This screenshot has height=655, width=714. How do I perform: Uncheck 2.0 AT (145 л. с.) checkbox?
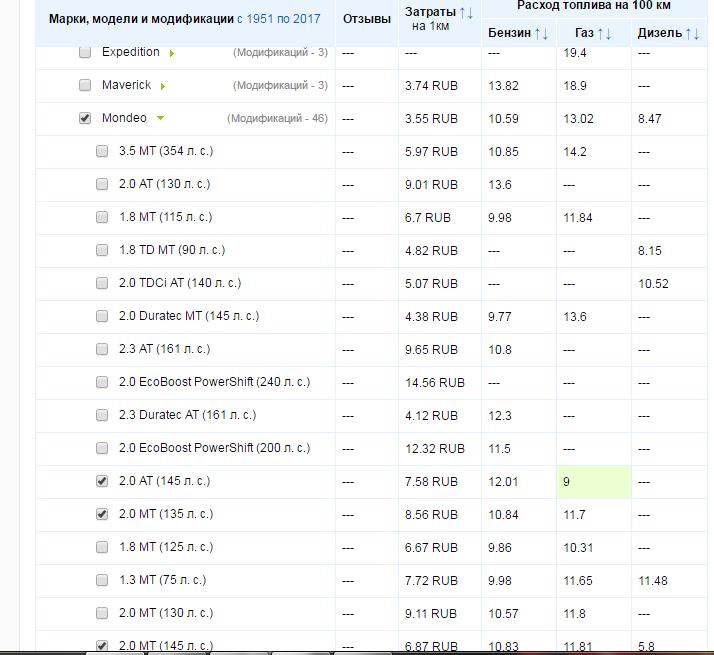[102, 481]
